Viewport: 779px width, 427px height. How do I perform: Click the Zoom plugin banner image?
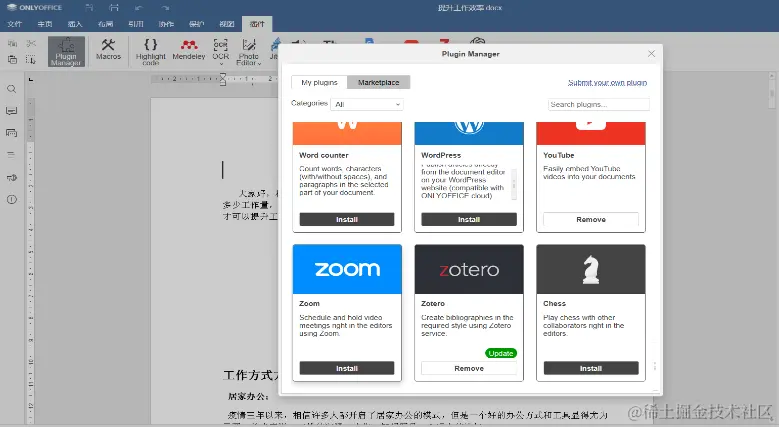coord(347,269)
